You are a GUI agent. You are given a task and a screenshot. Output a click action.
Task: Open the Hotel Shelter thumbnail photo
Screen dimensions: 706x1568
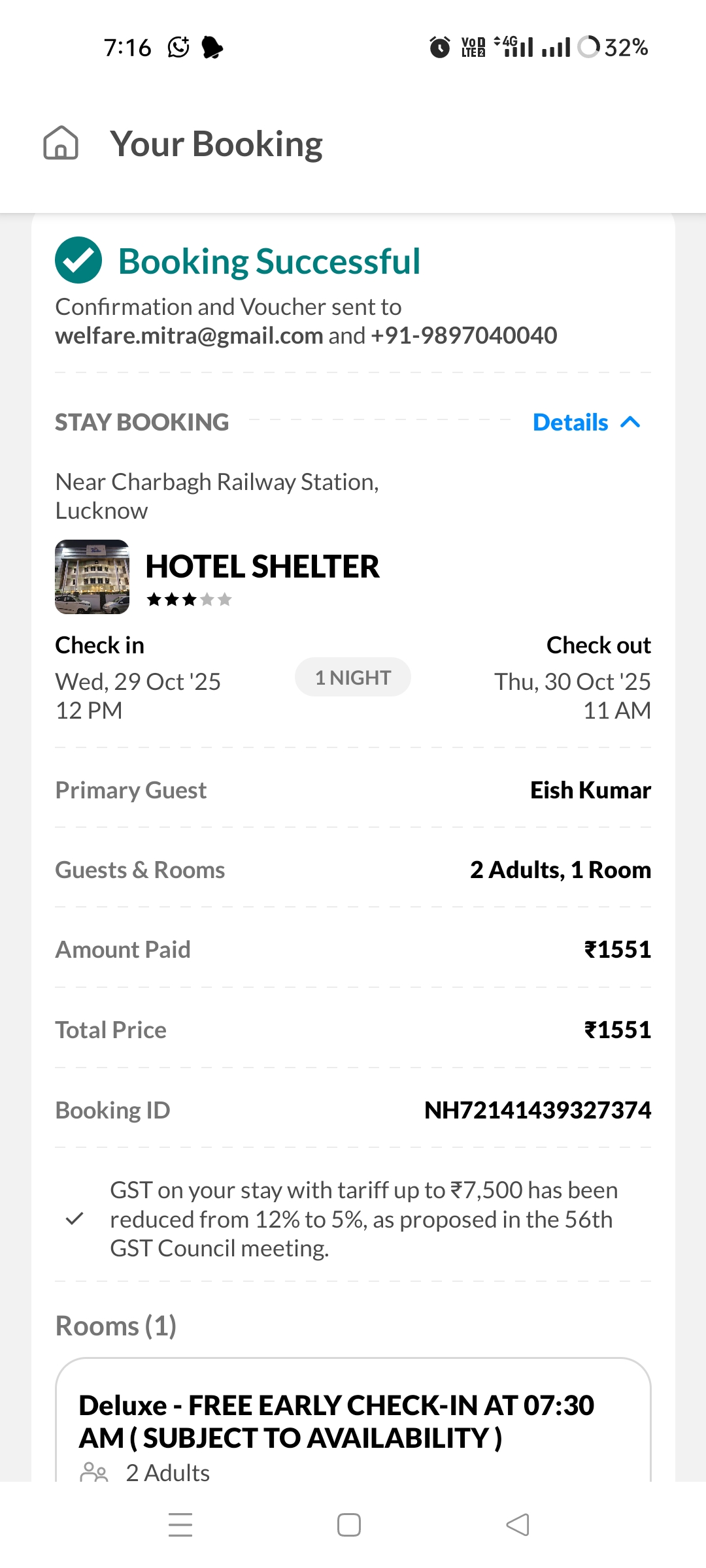tap(92, 577)
